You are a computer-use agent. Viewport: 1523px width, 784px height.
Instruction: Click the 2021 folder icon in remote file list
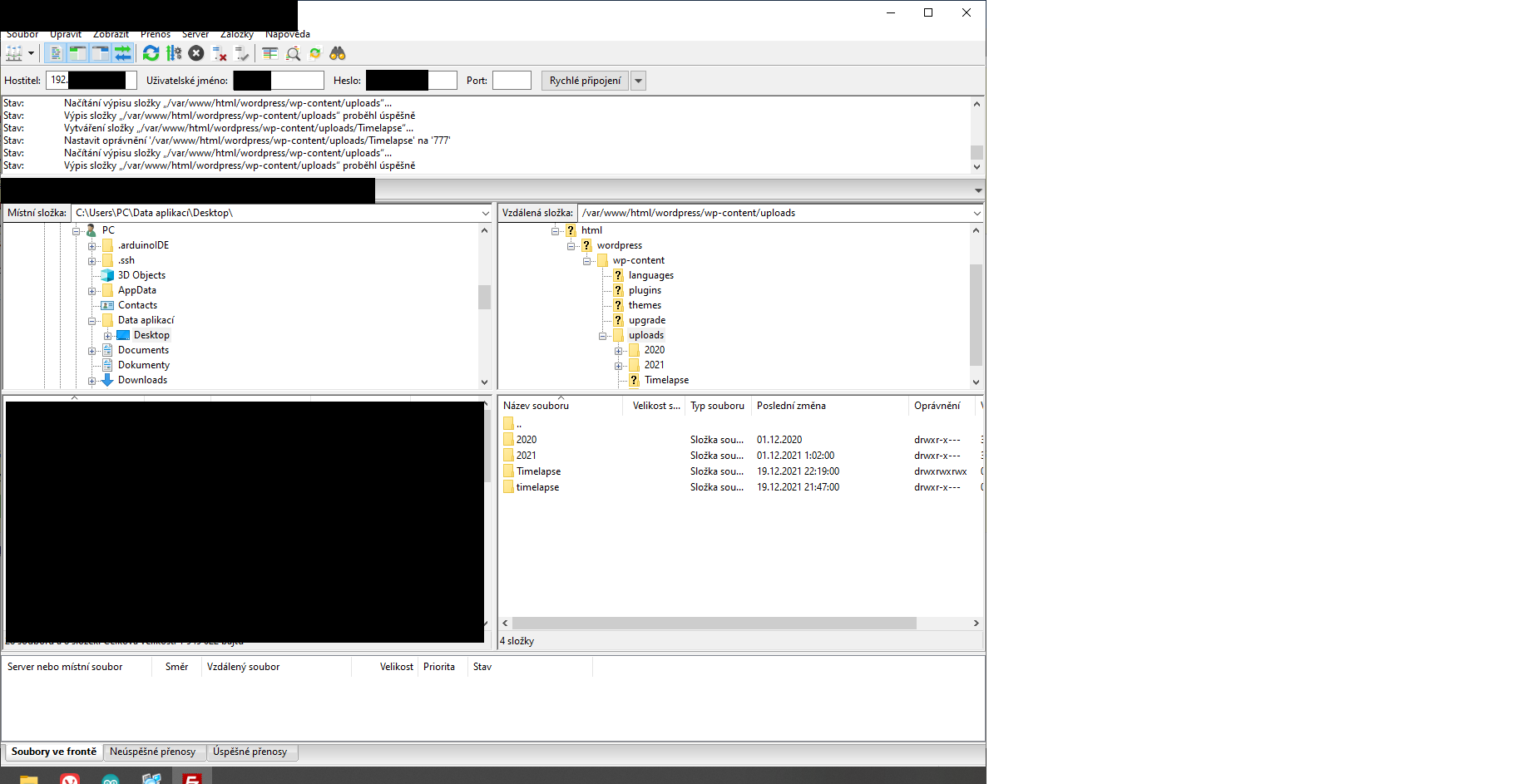pos(508,456)
